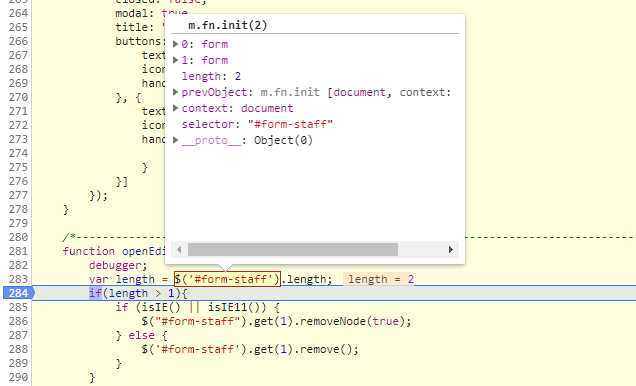
Task: Click the horizontal scrollbar thumb in popup
Action: [292, 249]
